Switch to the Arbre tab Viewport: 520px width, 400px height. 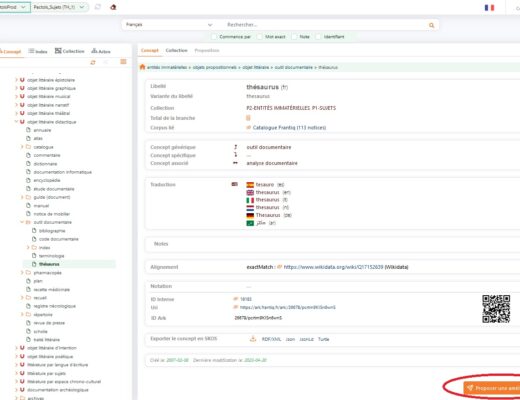click(101, 51)
